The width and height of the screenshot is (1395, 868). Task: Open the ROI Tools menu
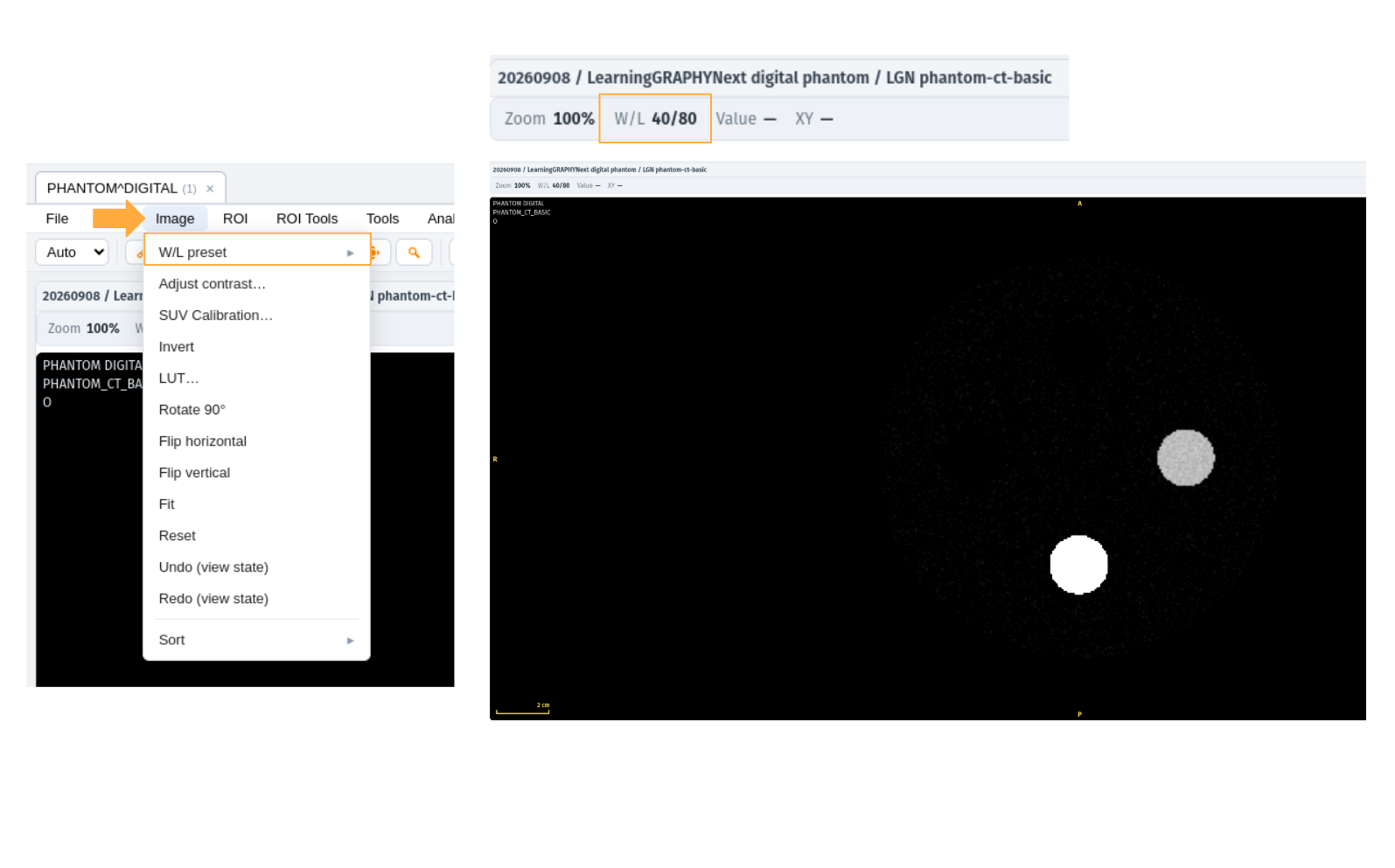coord(307,219)
